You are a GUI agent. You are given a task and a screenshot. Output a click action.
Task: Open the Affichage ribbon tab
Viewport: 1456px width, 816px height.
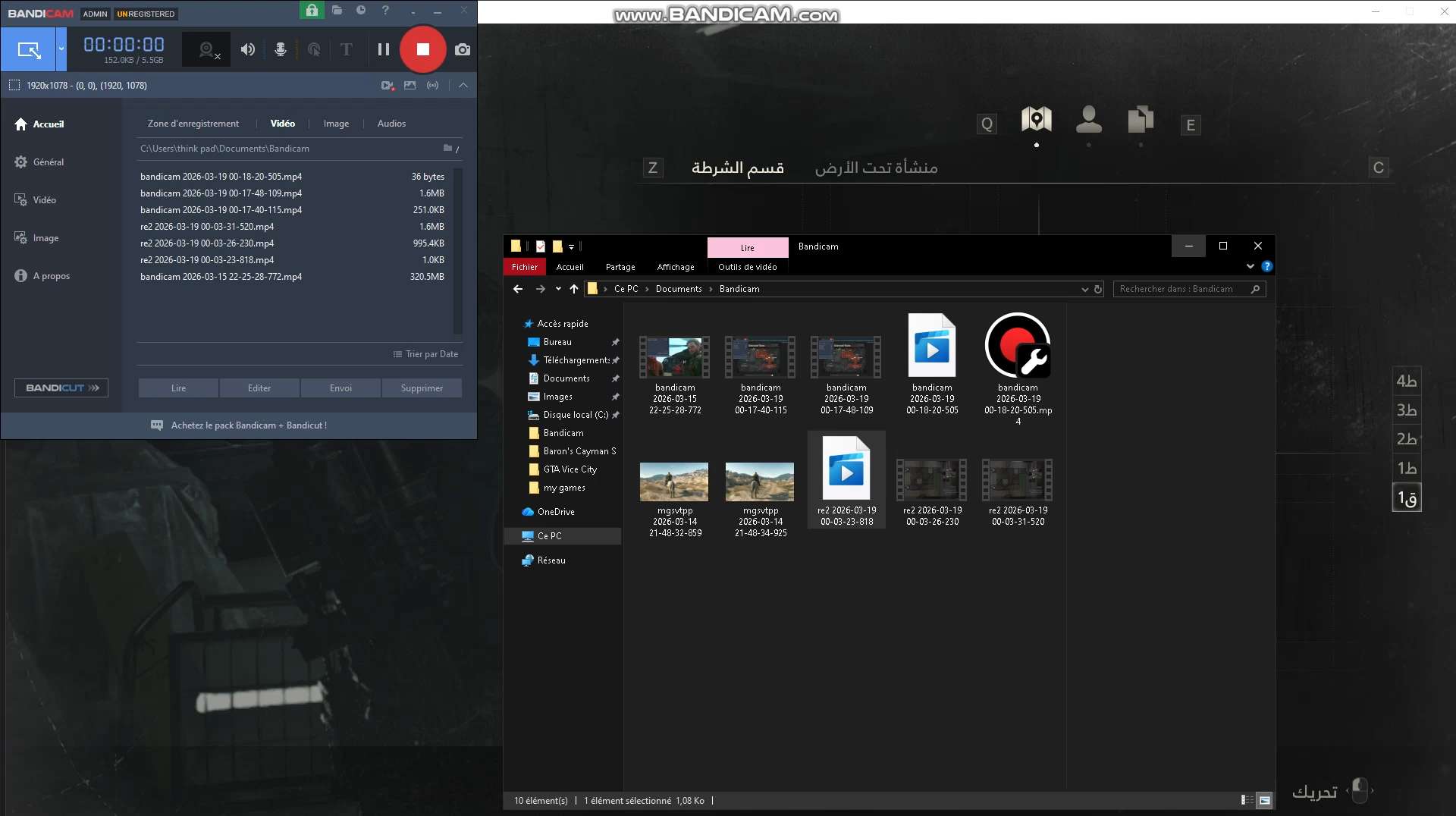pos(675,267)
